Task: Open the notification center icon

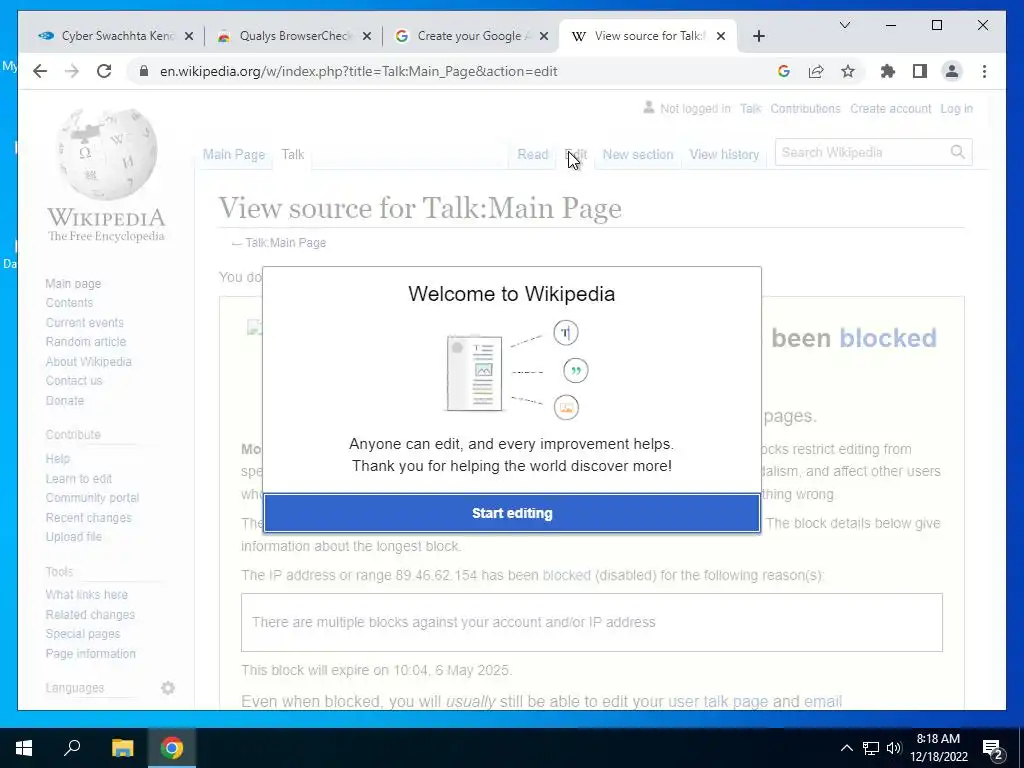Action: 993,748
